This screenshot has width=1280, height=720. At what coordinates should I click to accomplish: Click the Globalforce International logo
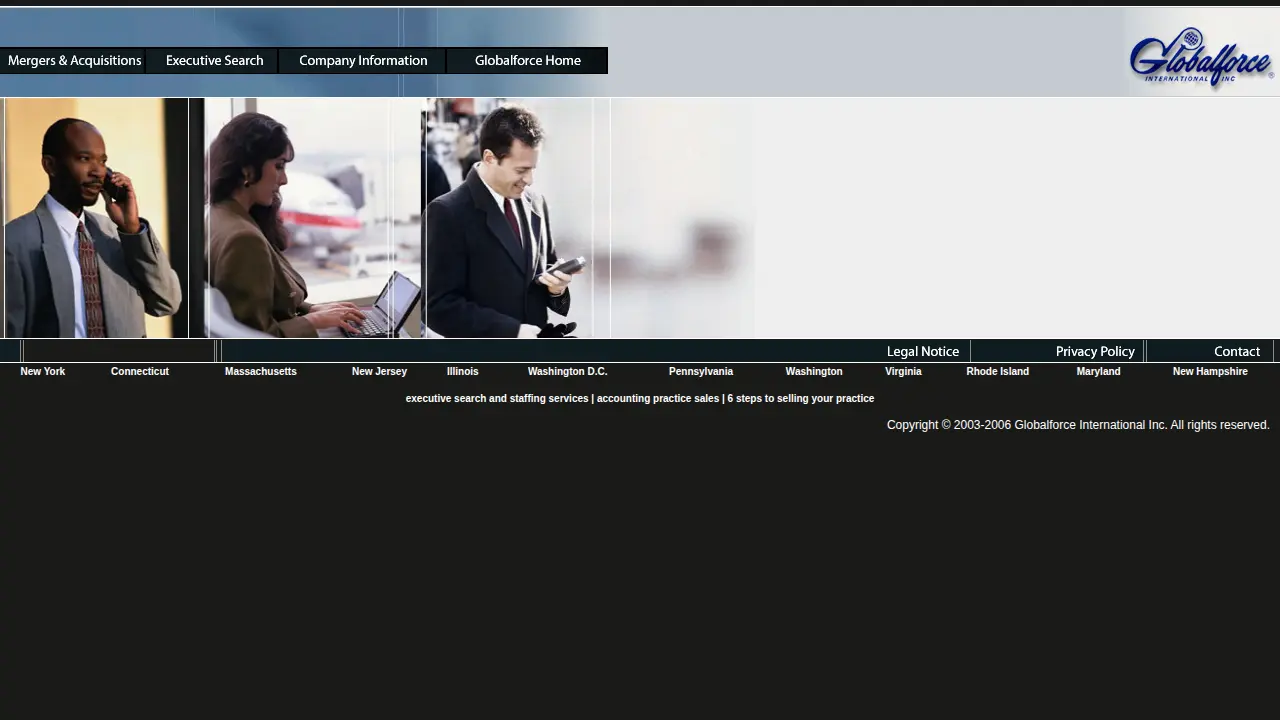1201,56
